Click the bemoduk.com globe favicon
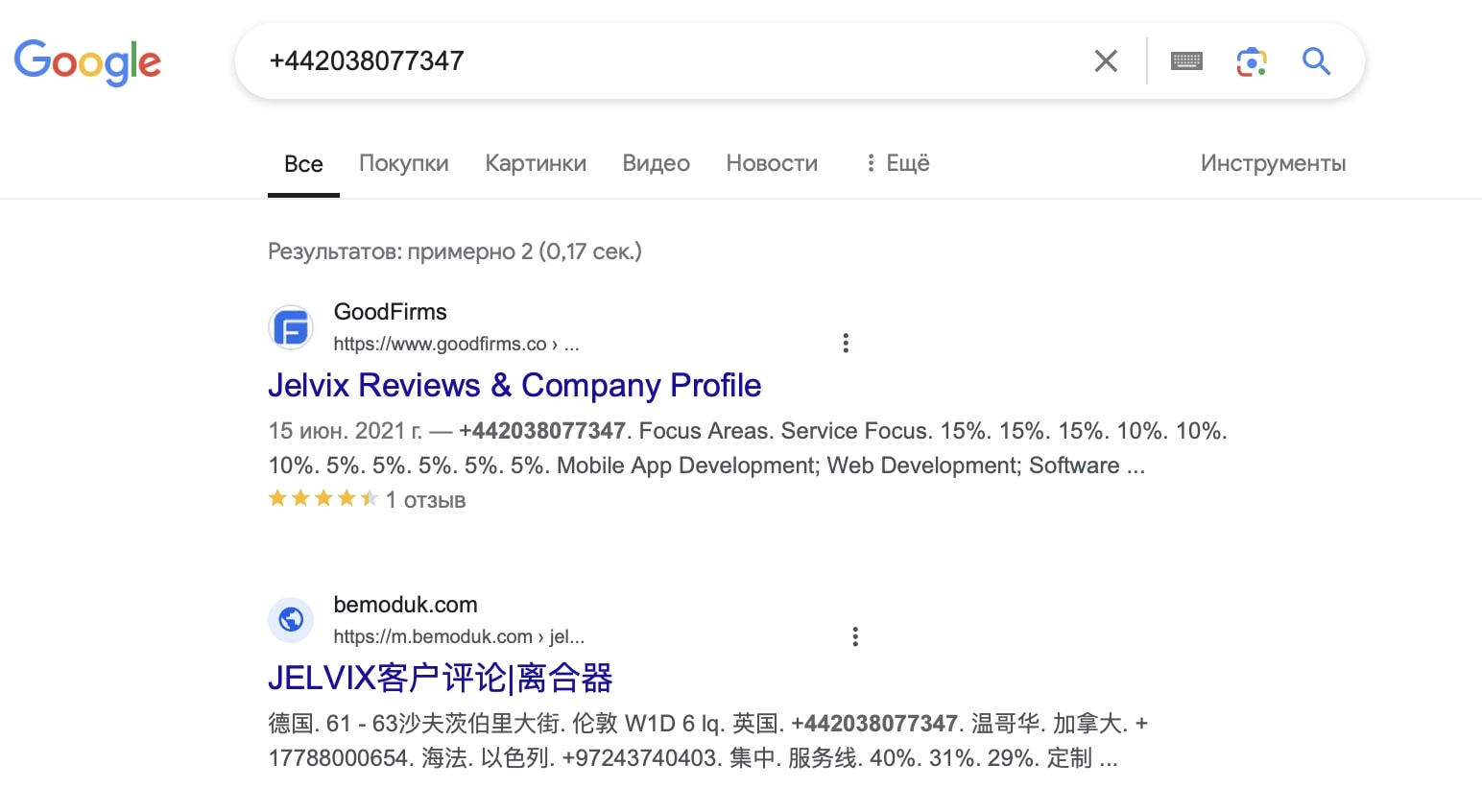The width and height of the screenshot is (1482, 812). [291, 620]
